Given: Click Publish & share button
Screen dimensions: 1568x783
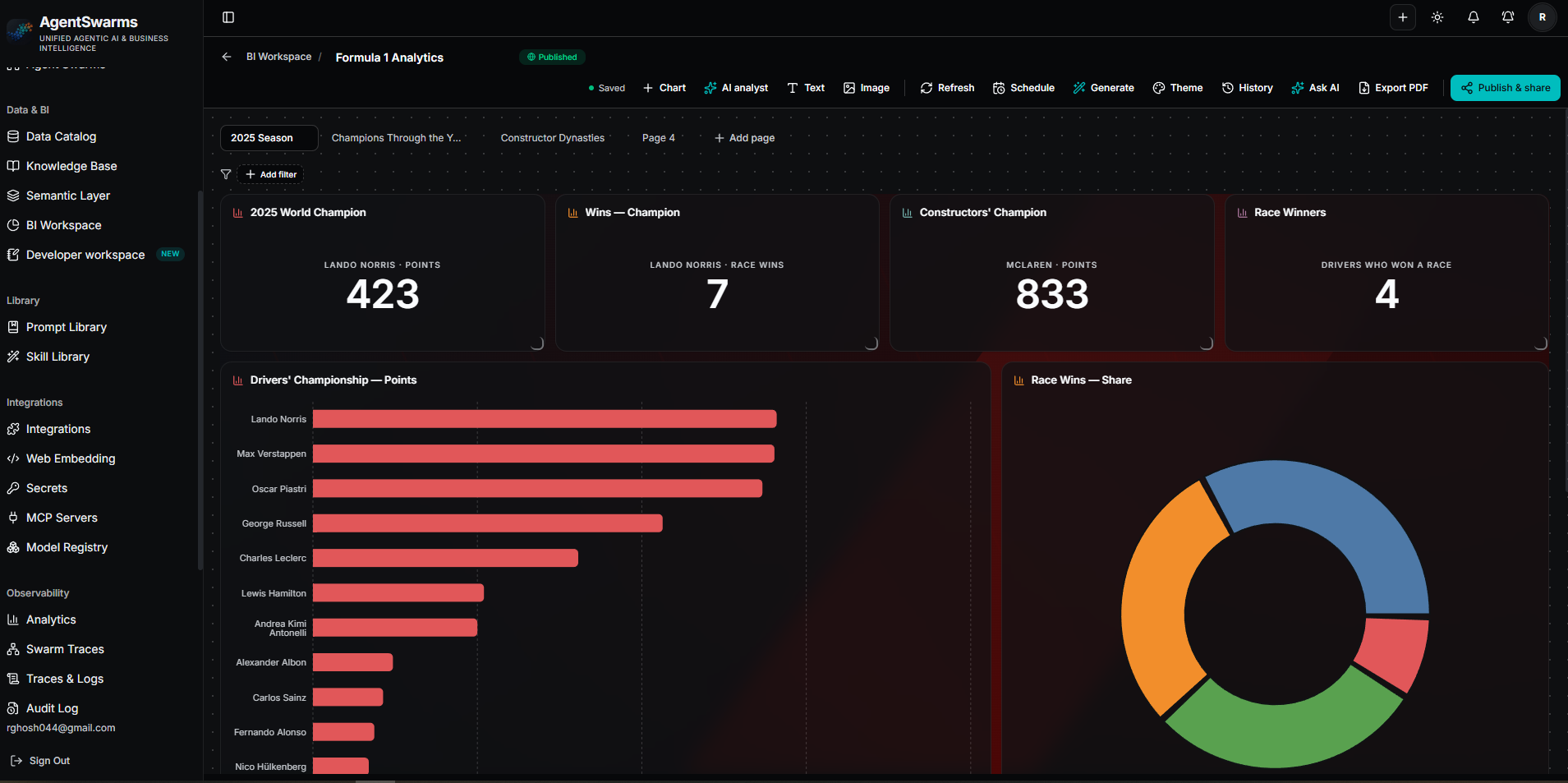Looking at the screenshot, I should (1505, 88).
